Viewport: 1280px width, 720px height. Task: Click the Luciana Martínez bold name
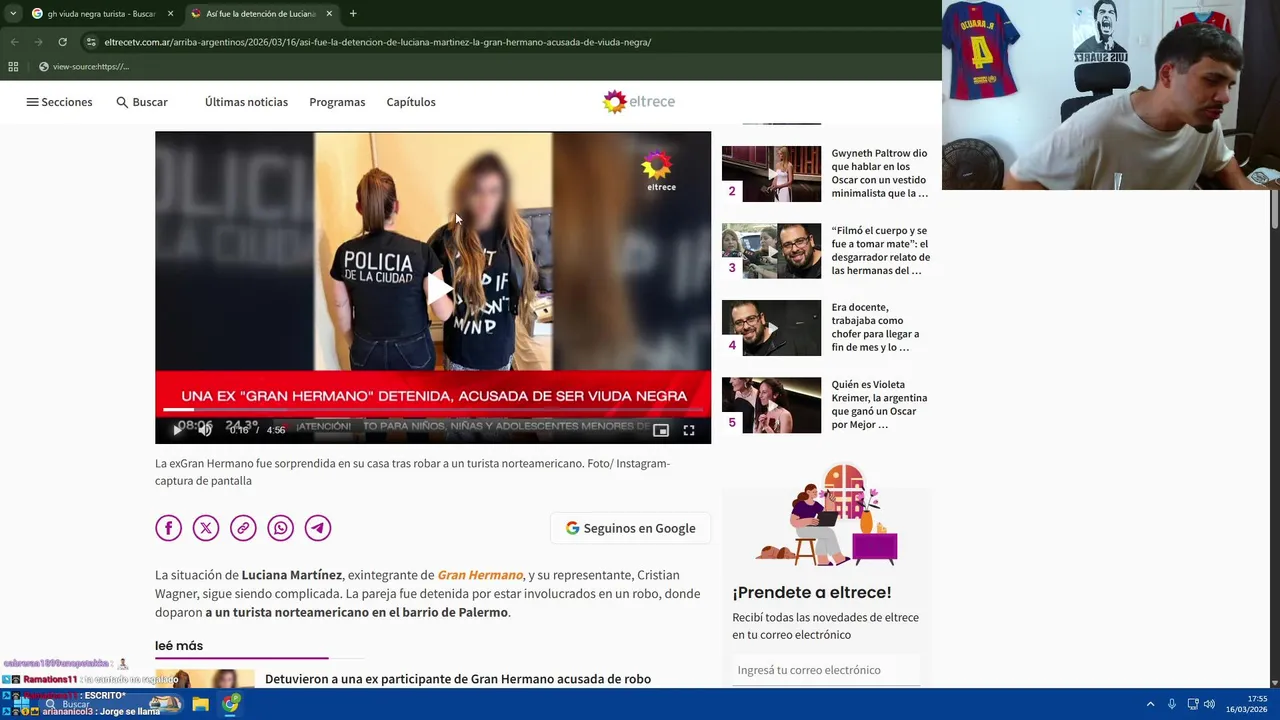(292, 575)
